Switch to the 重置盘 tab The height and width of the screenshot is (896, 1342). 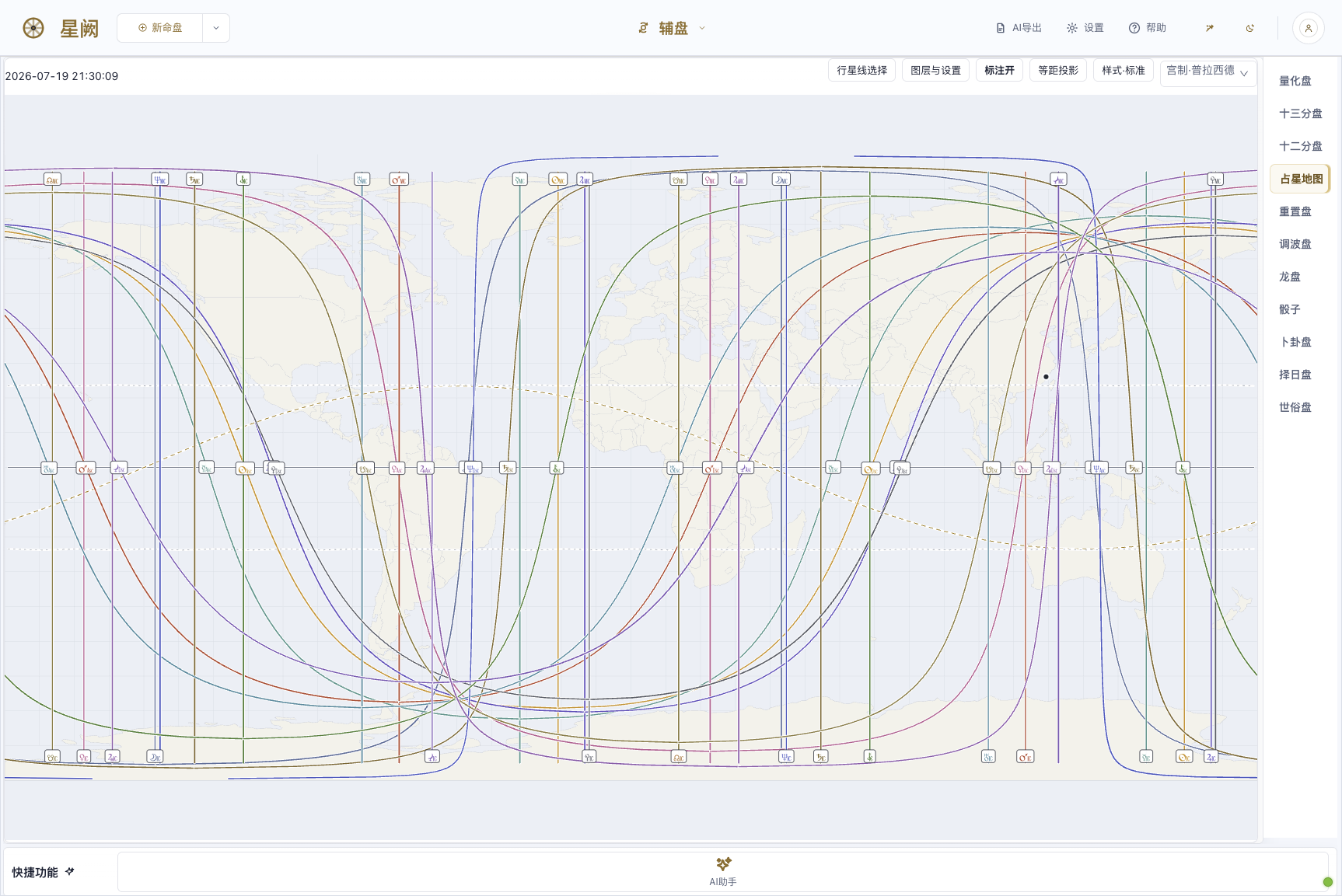point(1295,211)
